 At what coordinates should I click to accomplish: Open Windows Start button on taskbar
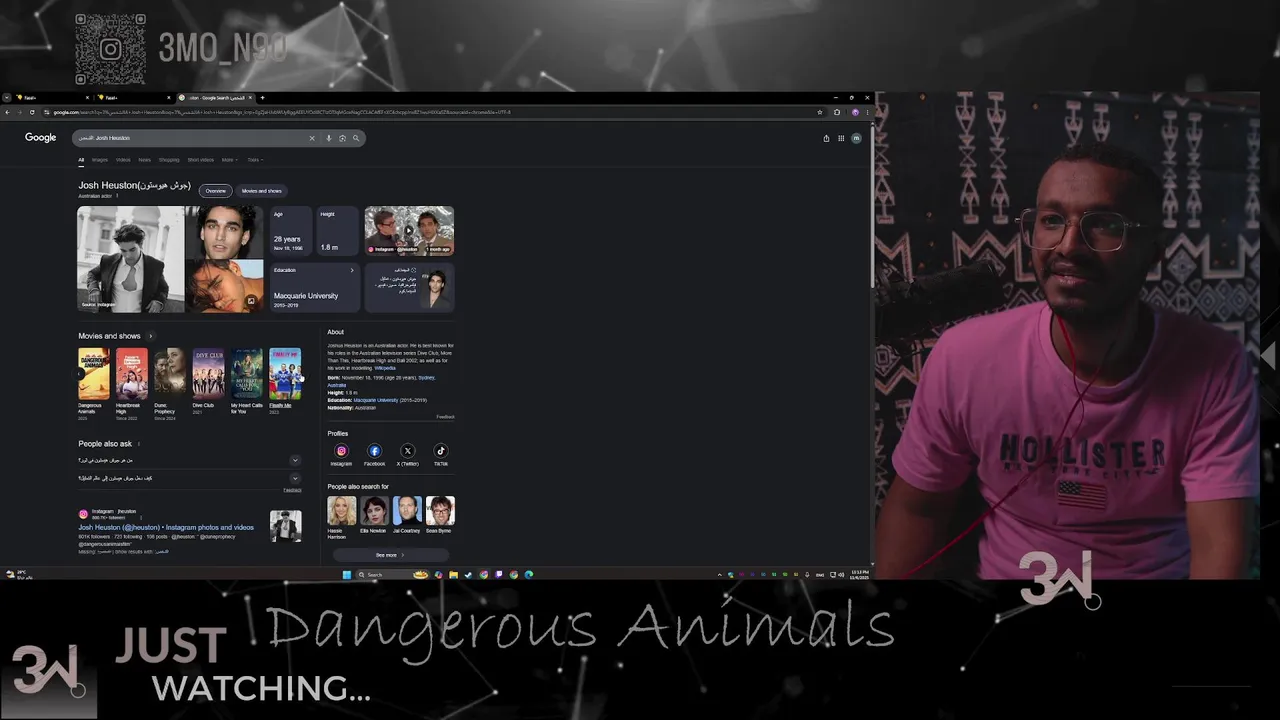pyautogui.click(x=347, y=575)
